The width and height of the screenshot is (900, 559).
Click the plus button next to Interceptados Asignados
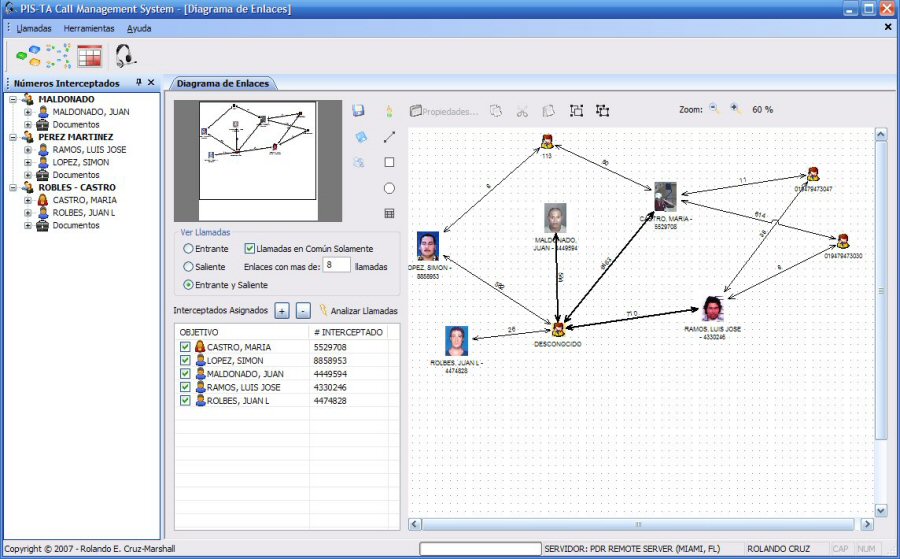(x=282, y=311)
